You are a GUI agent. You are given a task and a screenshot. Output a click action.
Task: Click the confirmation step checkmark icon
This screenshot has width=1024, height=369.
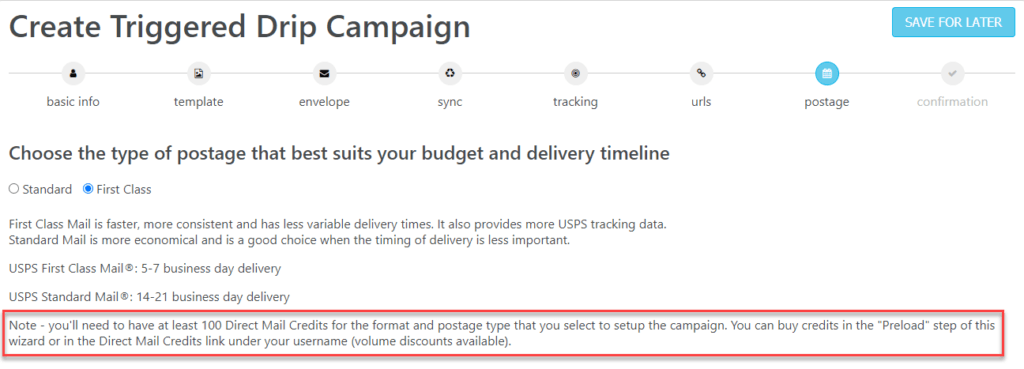coord(952,74)
